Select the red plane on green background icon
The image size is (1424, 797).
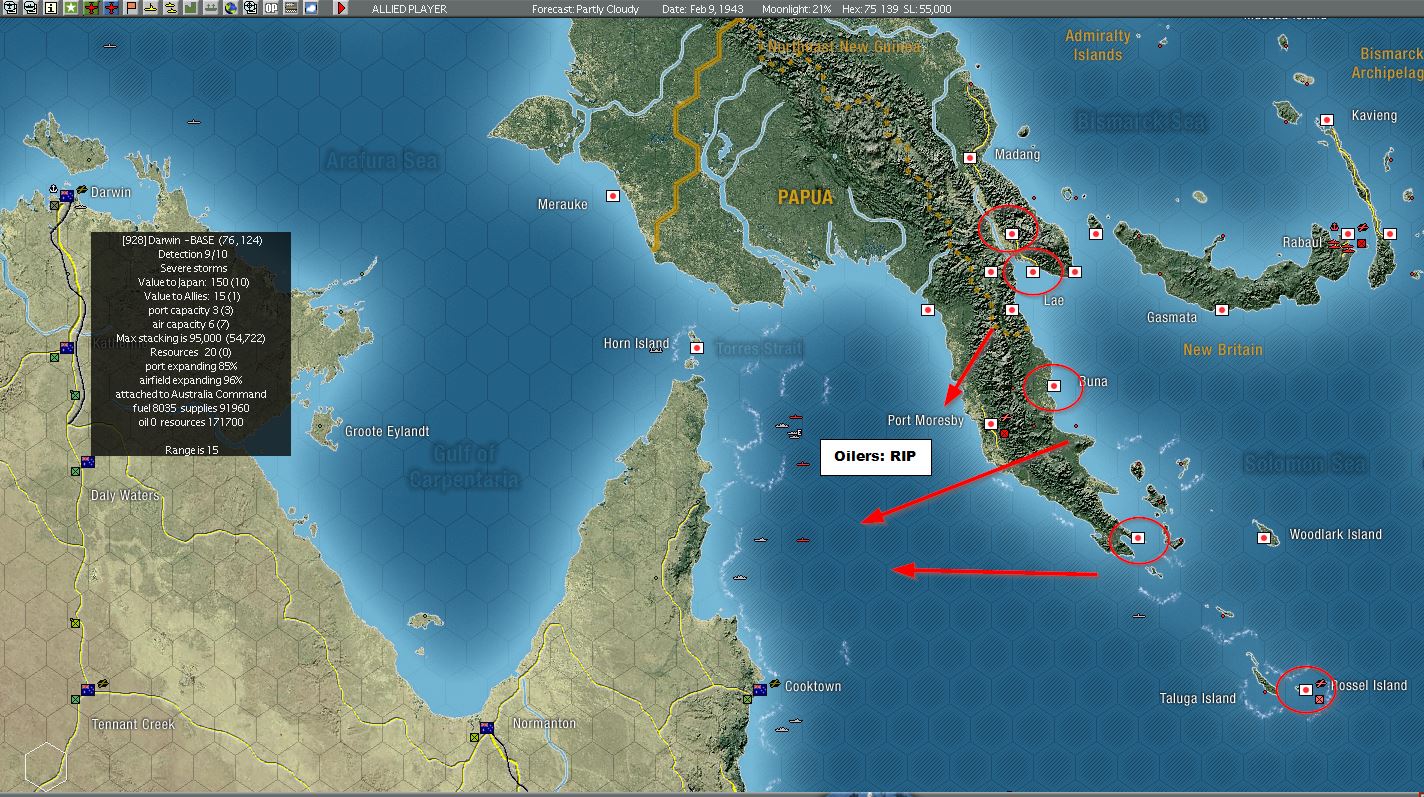(91, 8)
